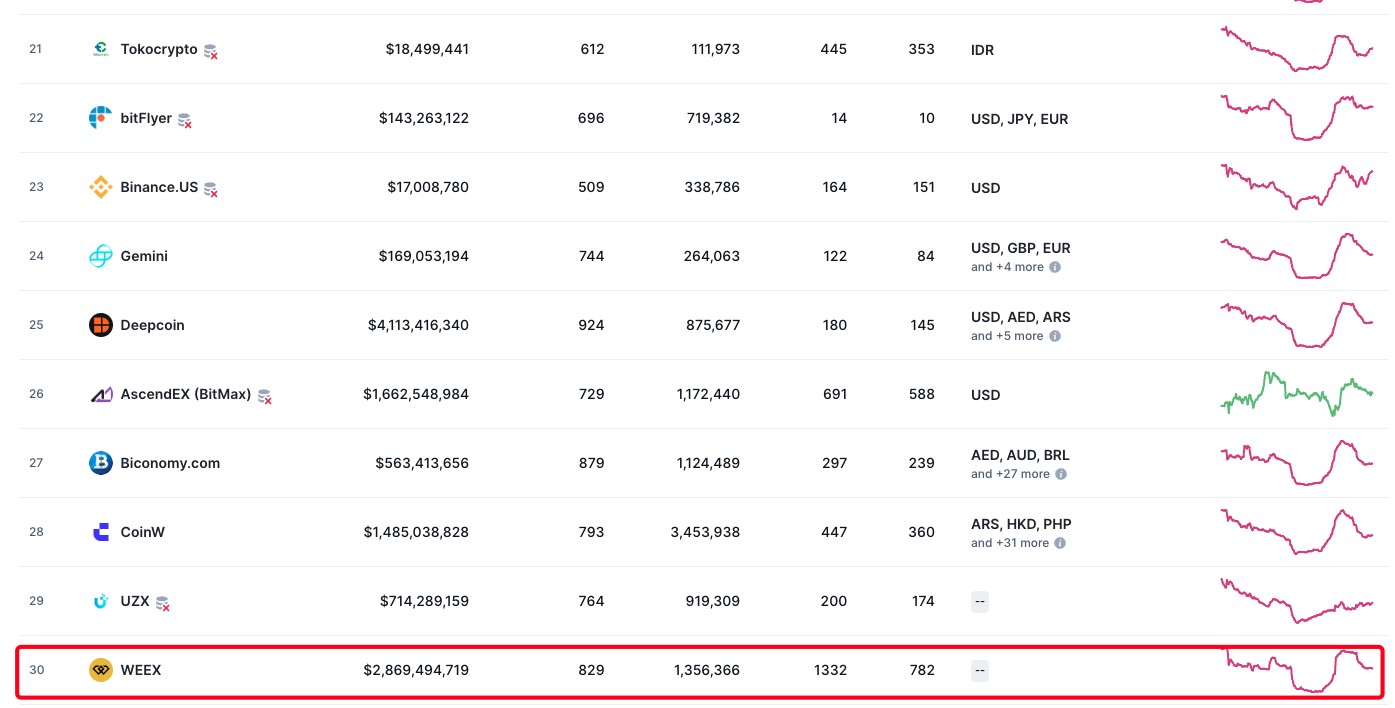The width and height of the screenshot is (1395, 708).
Task: Click AscendEX's green volume sparkline chart
Action: [x=1297, y=393]
